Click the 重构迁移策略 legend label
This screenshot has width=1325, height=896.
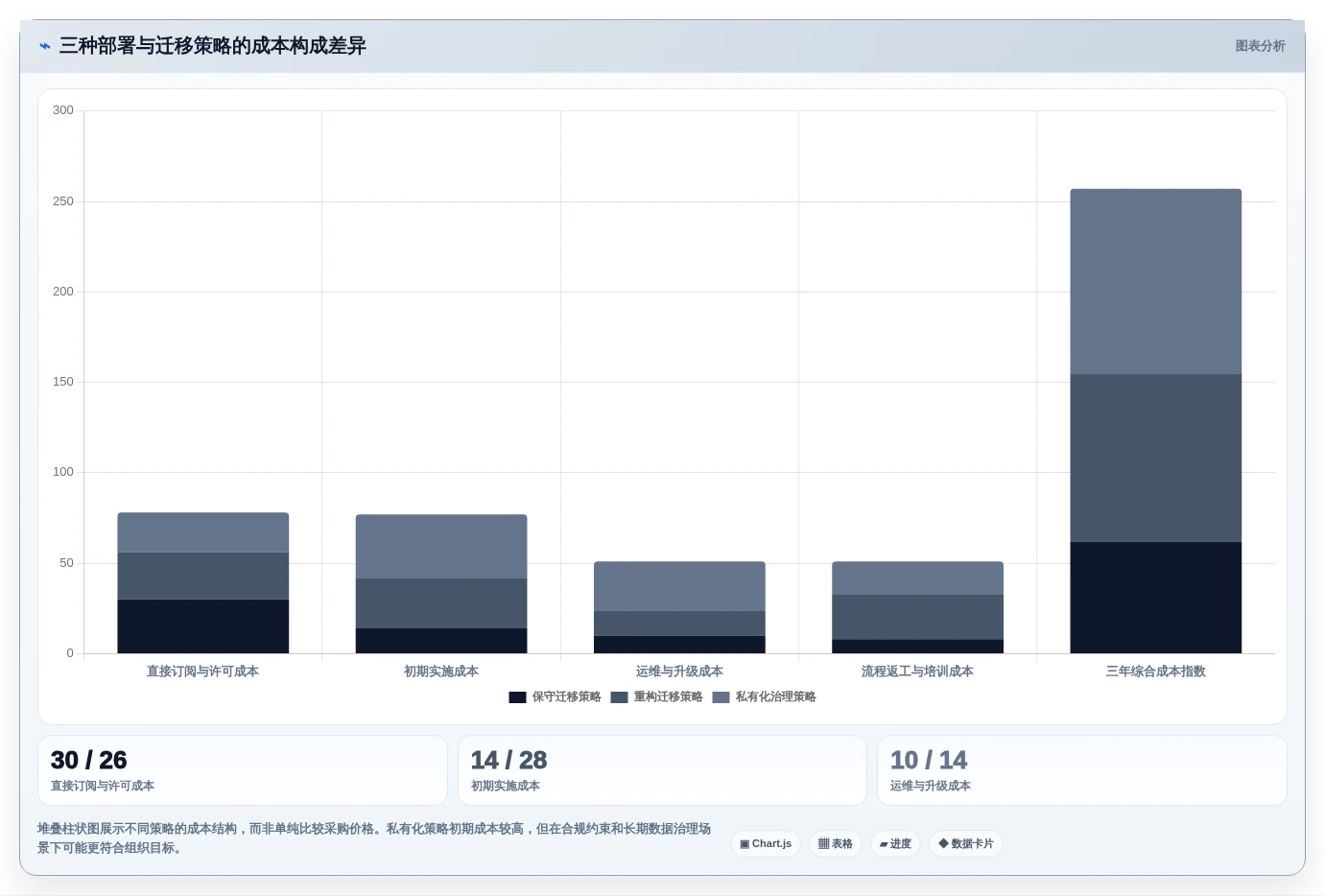tap(668, 697)
